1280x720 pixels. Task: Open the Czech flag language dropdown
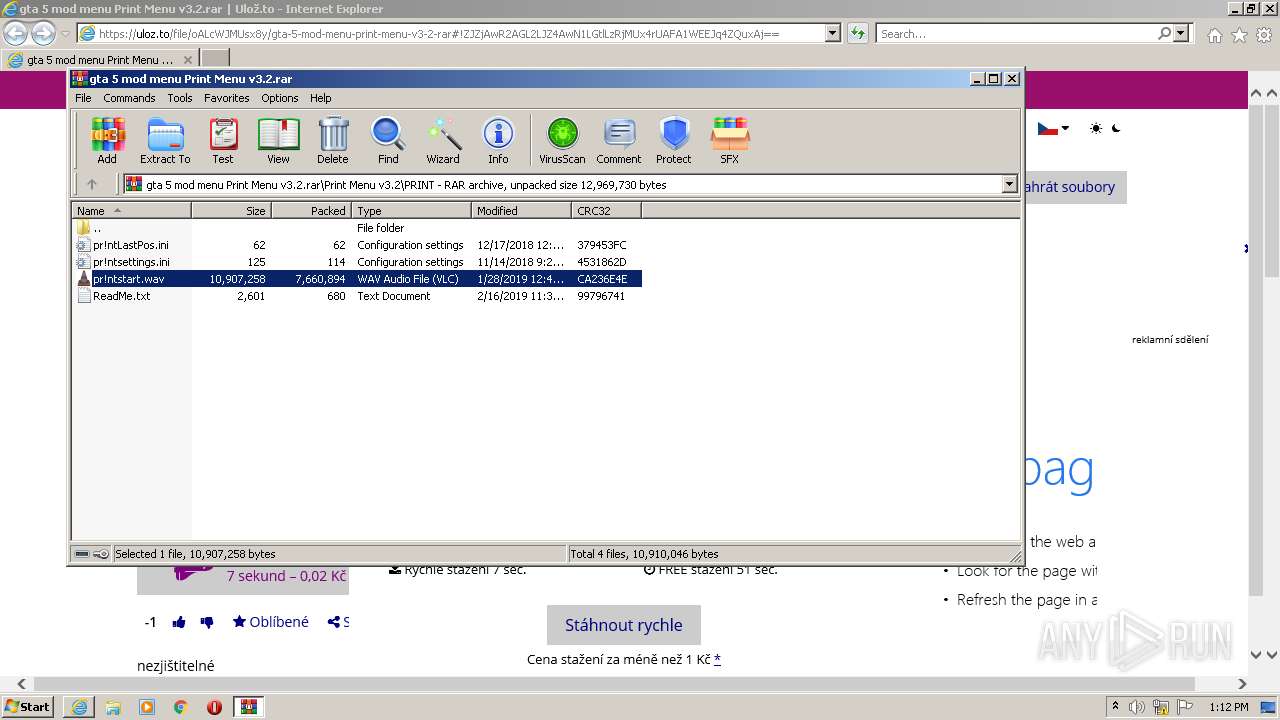[x=1053, y=128]
